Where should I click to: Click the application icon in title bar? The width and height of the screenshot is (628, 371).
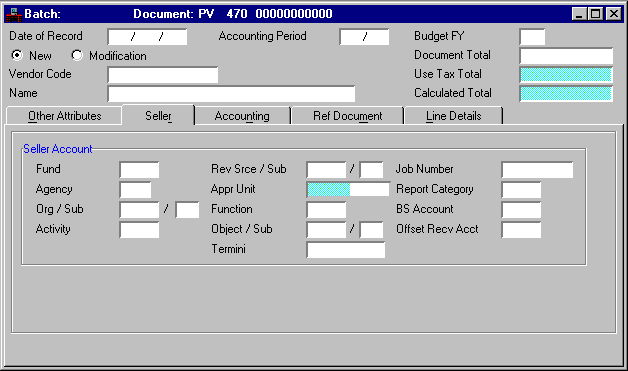point(13,14)
